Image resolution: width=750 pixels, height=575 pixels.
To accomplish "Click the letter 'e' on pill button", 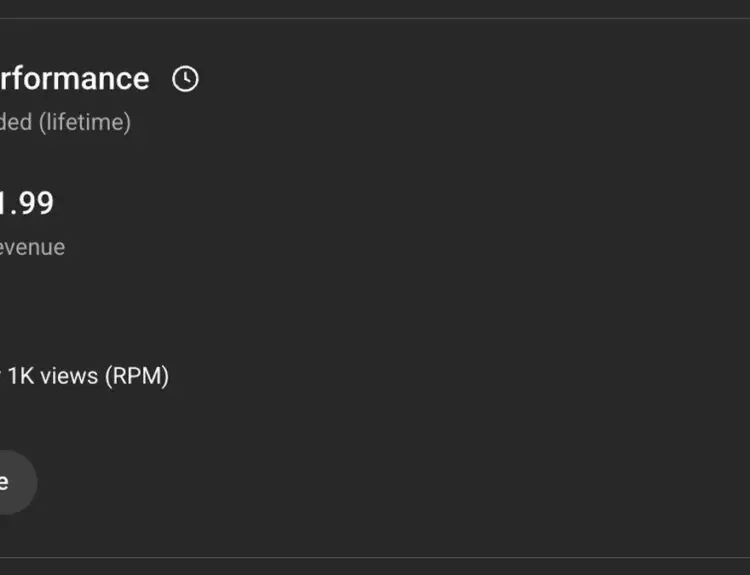I will click(5, 482).
